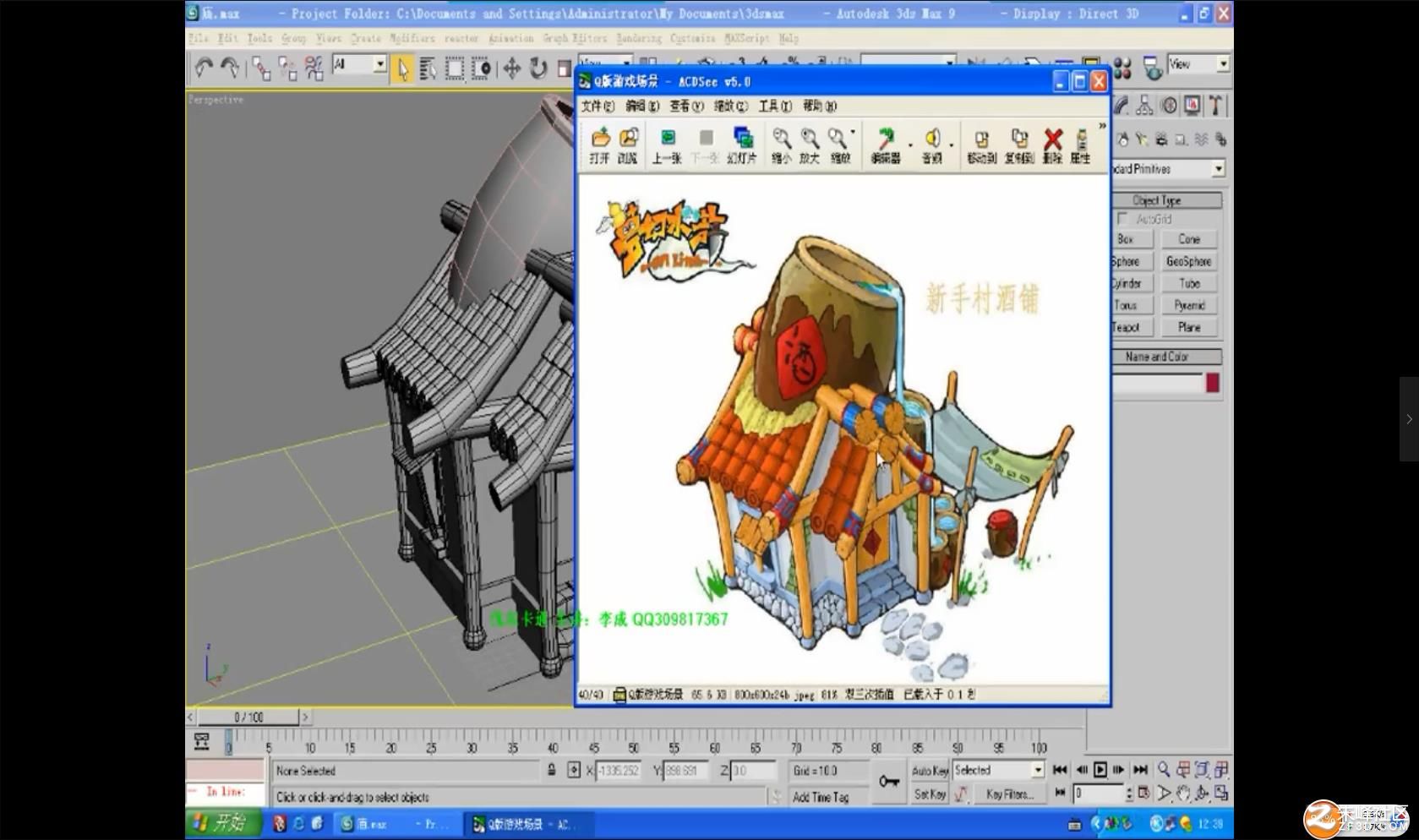The width and height of the screenshot is (1419, 840).
Task: Click the object name input field
Action: pos(1157,384)
